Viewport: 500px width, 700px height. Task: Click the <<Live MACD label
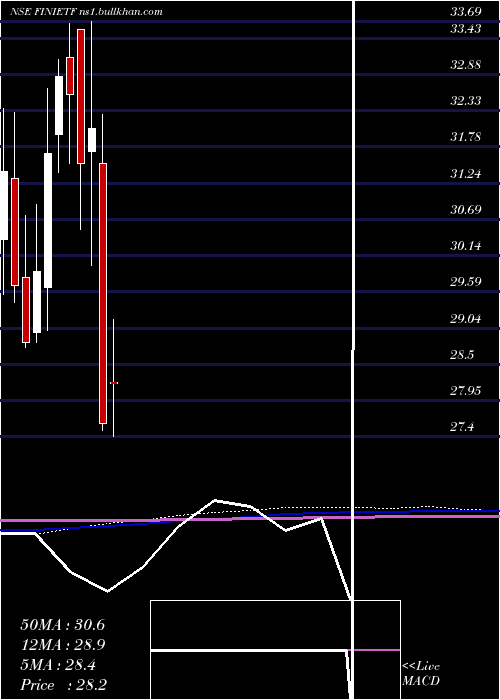coord(421,674)
